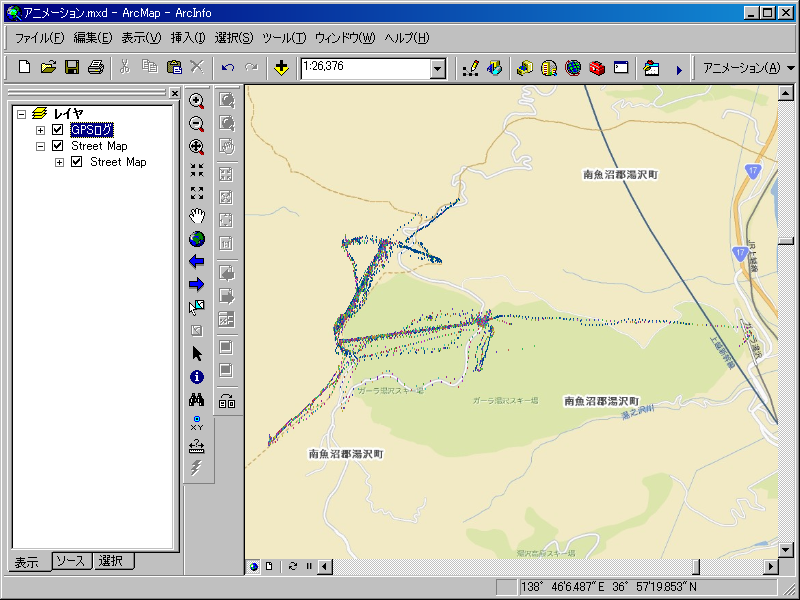
Task: Select the レイヤ data frame name
Action: coord(68,113)
